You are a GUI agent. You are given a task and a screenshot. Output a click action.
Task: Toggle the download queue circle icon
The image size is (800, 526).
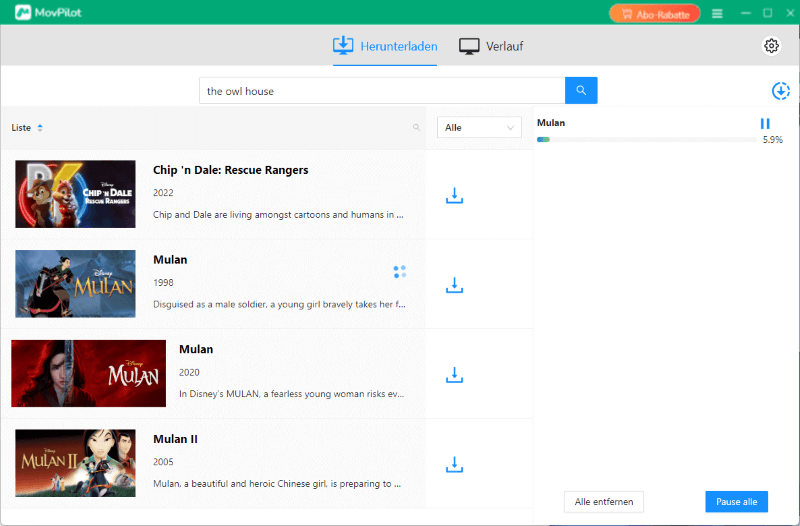click(781, 91)
